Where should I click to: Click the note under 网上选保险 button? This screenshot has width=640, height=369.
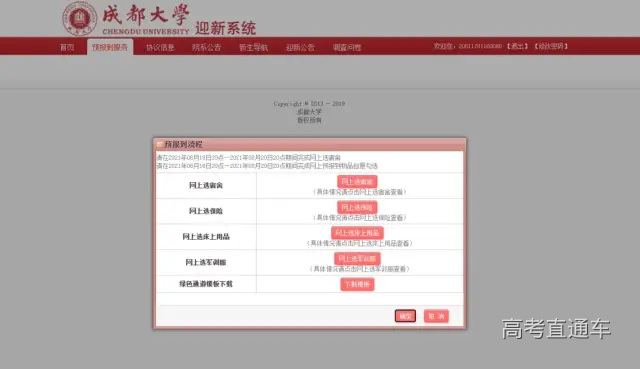coord(360,218)
